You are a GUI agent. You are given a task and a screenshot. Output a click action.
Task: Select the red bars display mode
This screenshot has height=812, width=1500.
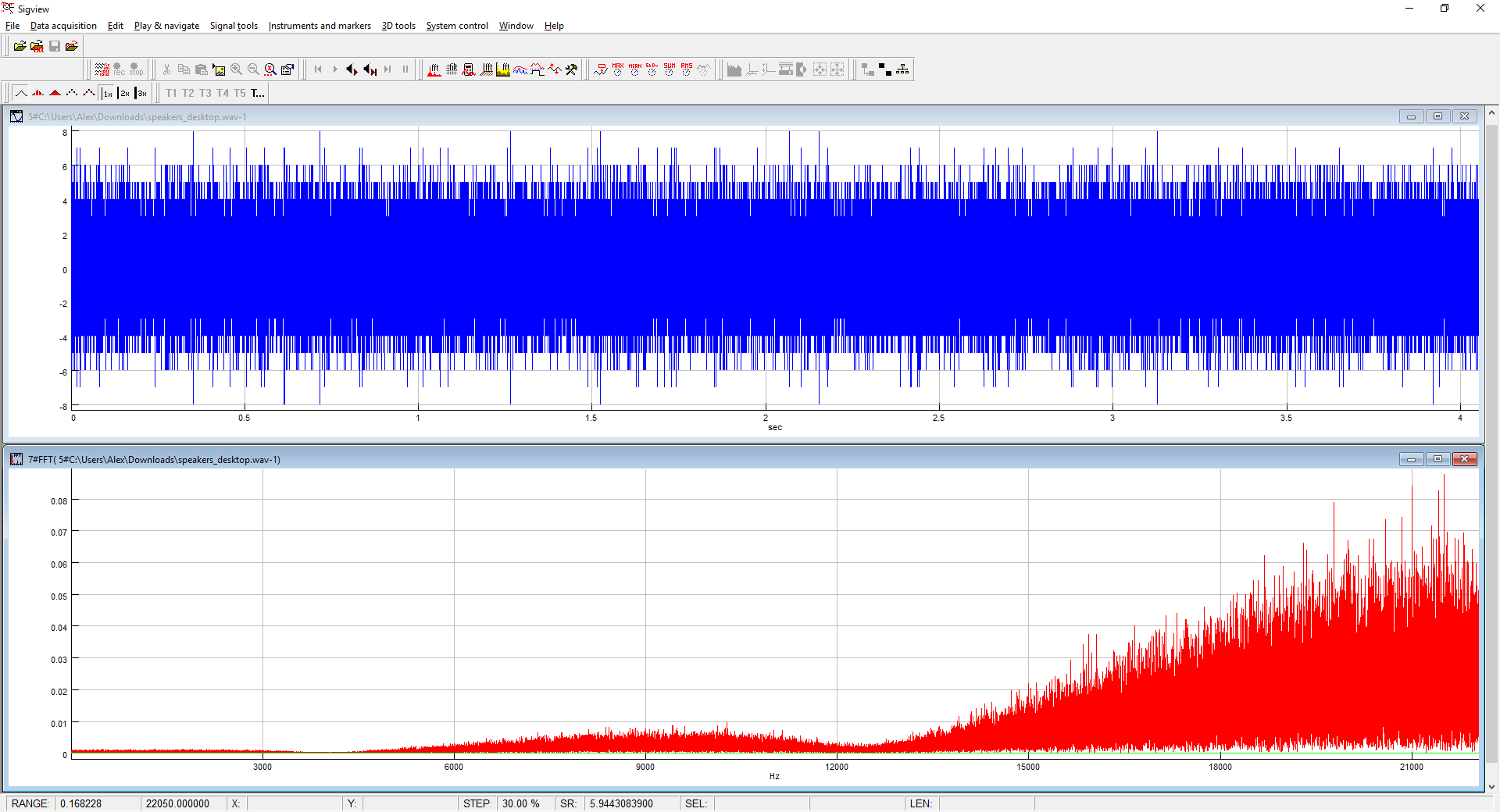[37, 93]
